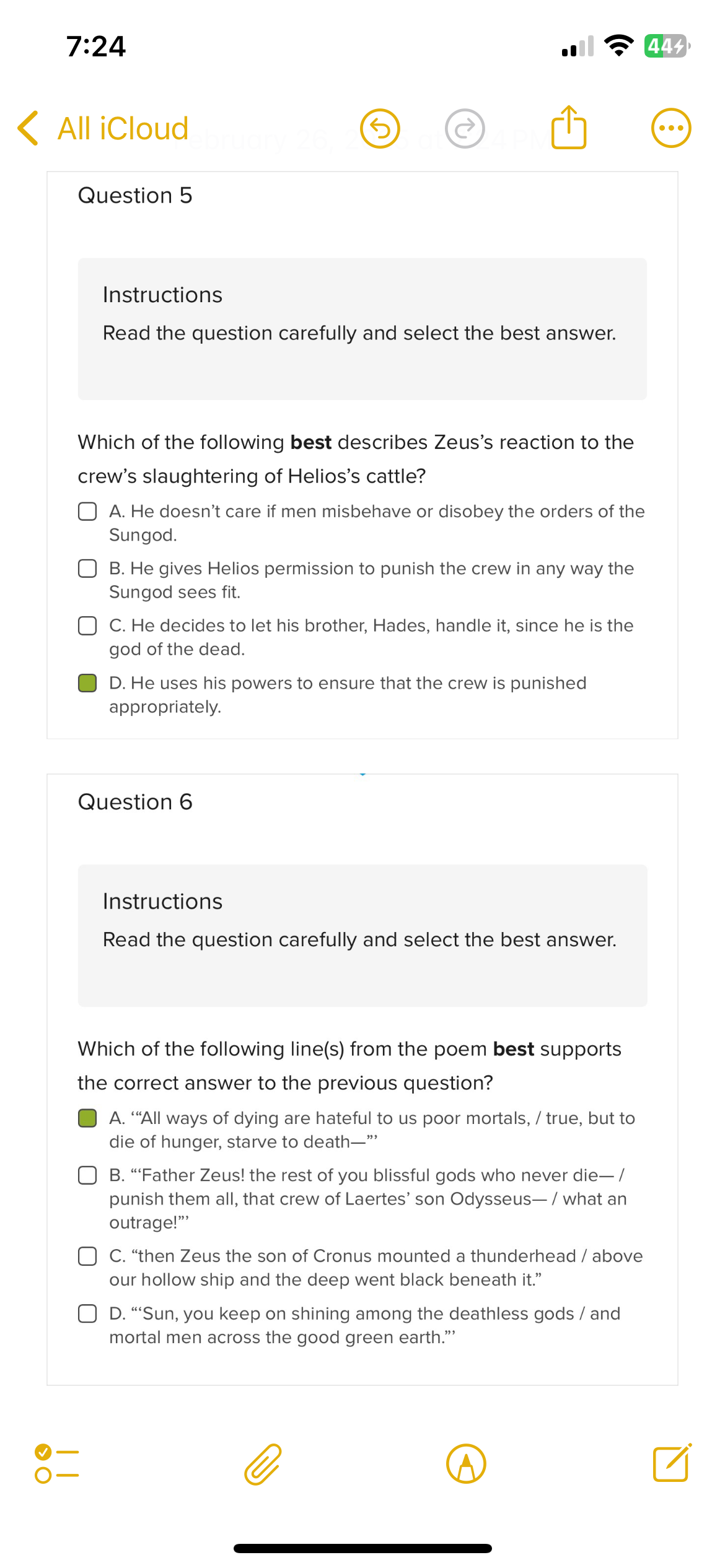Viewport: 725px width, 1568px height.
Task: Select answer C for Question 5
Action: (x=87, y=626)
